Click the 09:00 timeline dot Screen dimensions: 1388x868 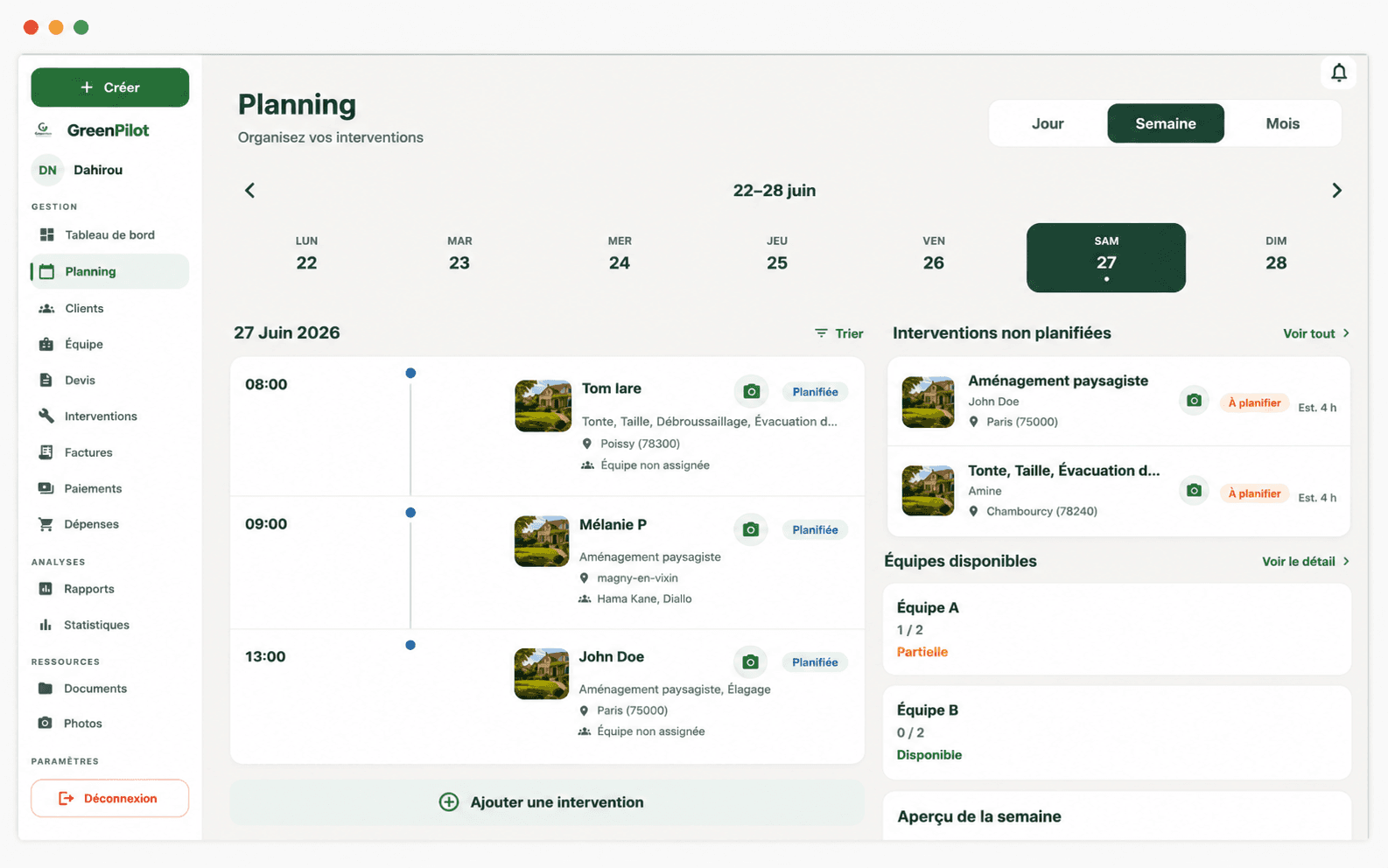pos(410,513)
